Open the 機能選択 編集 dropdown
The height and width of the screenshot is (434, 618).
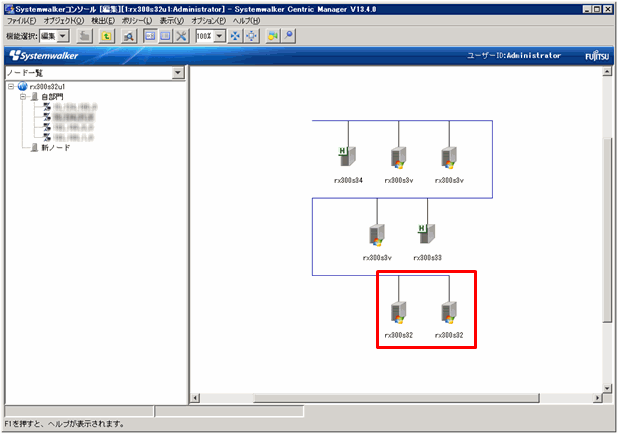pos(62,36)
